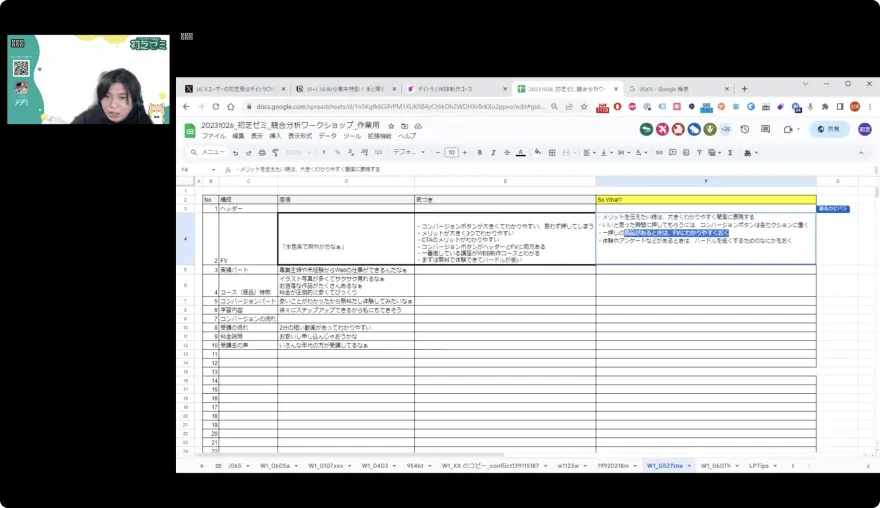Image resolution: width=880 pixels, height=508 pixels.
Task: Toggle italic formatting in toolbar
Action: (x=493, y=153)
